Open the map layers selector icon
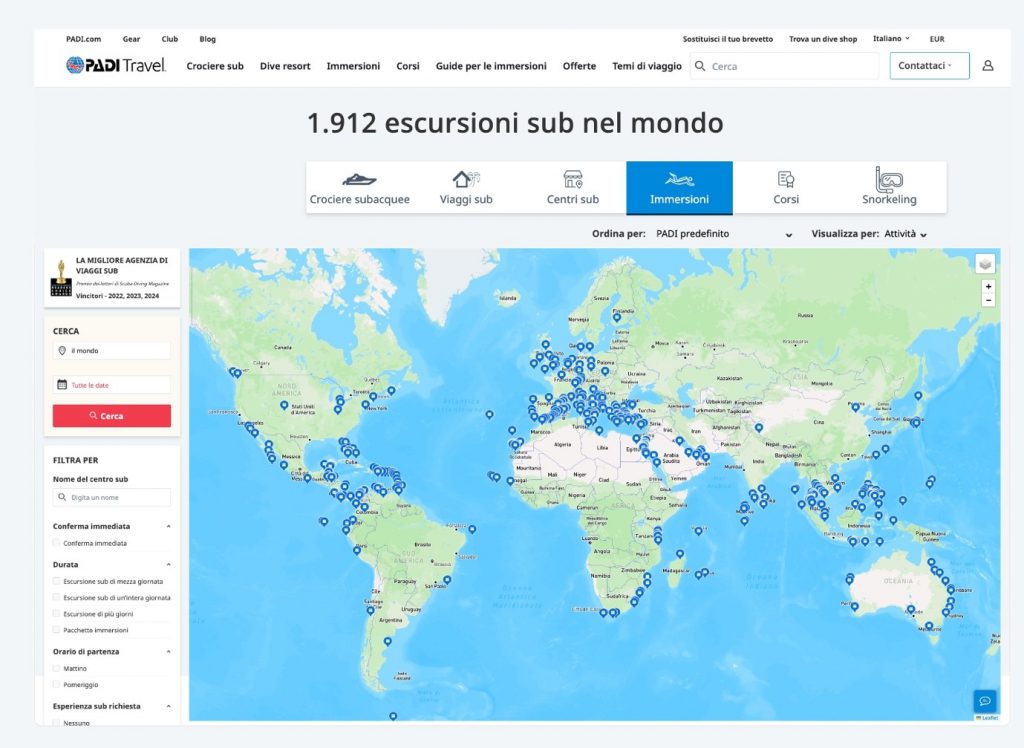Viewport: 1024px width, 748px height. pyautogui.click(x=986, y=263)
